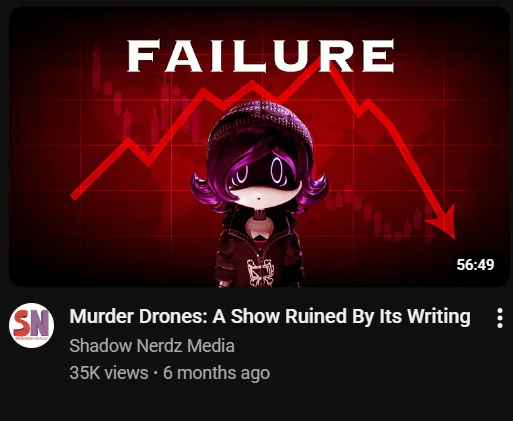The image size is (513, 421).
Task: Click the 56:49 duration badge
Action: tap(475, 264)
